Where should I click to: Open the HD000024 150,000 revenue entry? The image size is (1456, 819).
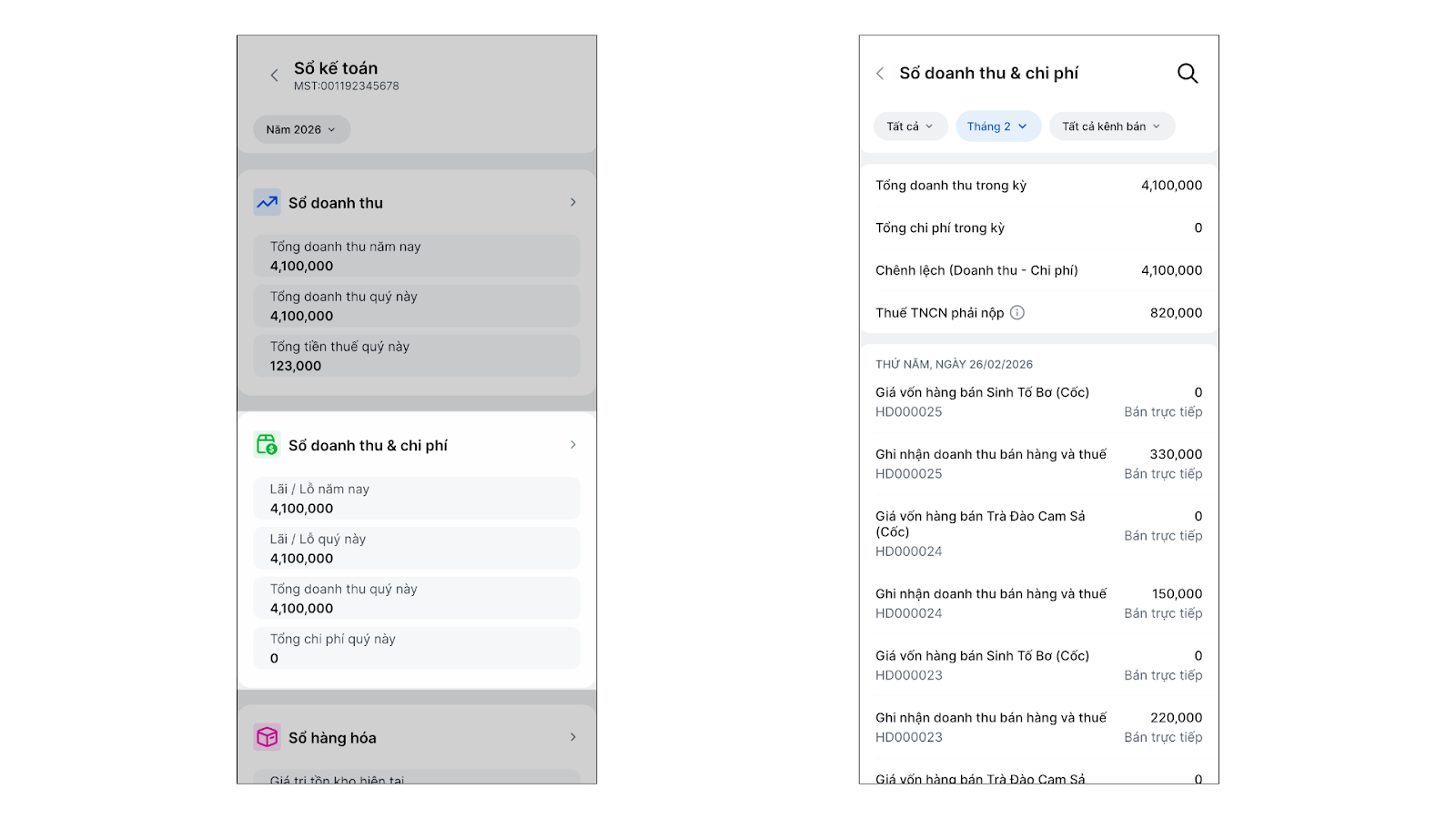coord(1038,603)
